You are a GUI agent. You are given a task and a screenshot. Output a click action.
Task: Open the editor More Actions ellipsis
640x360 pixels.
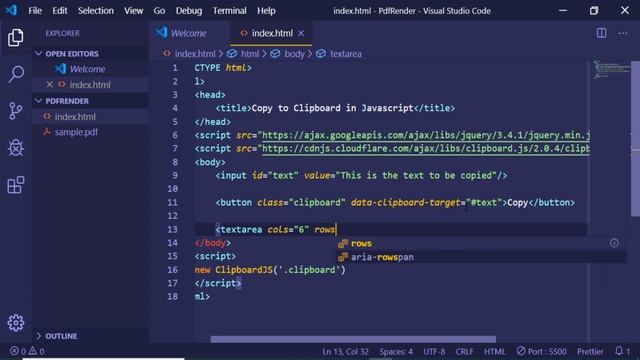[x=623, y=33]
